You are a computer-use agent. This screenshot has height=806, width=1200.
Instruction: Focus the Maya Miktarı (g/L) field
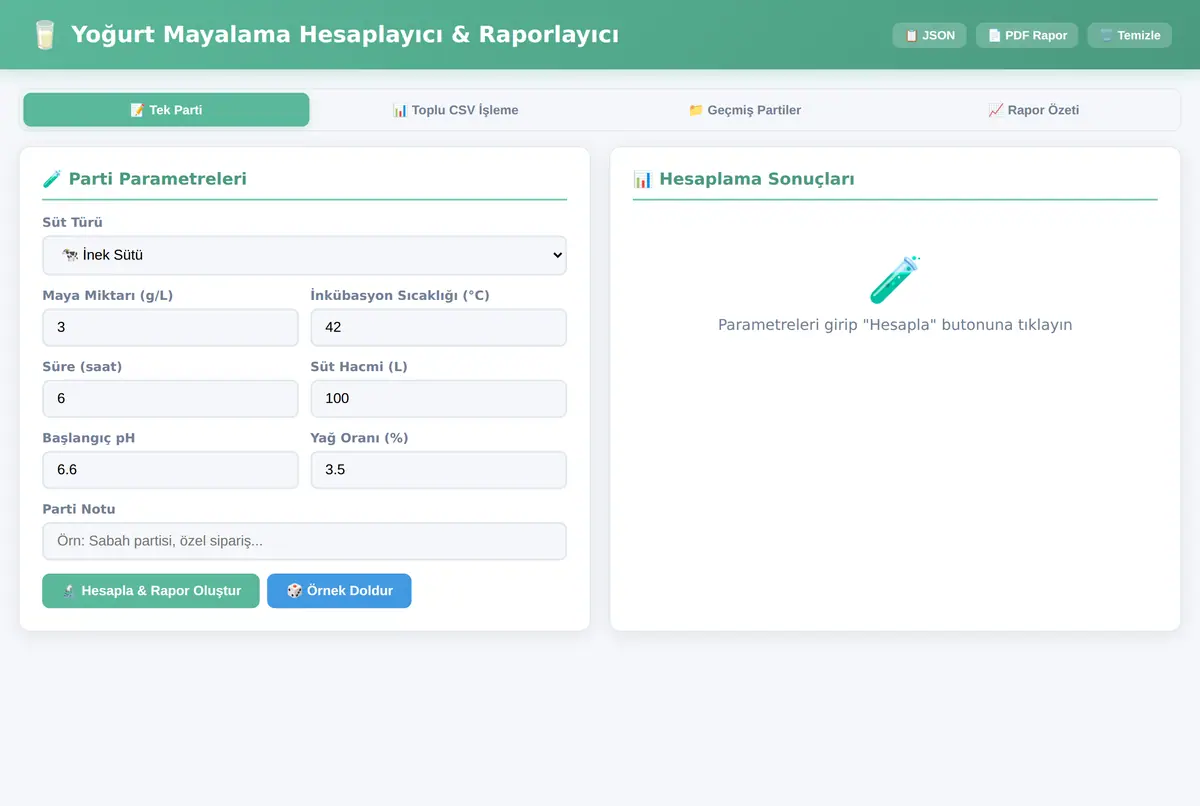170,327
